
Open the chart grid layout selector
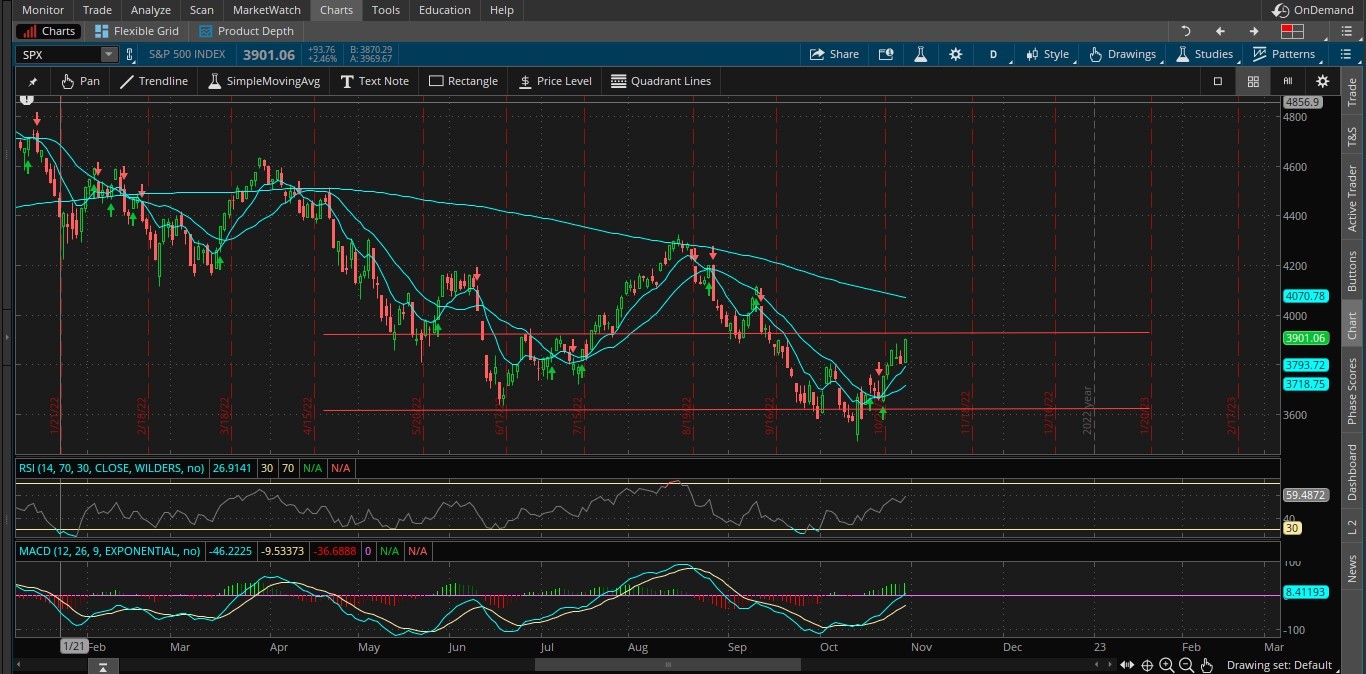(1292, 31)
